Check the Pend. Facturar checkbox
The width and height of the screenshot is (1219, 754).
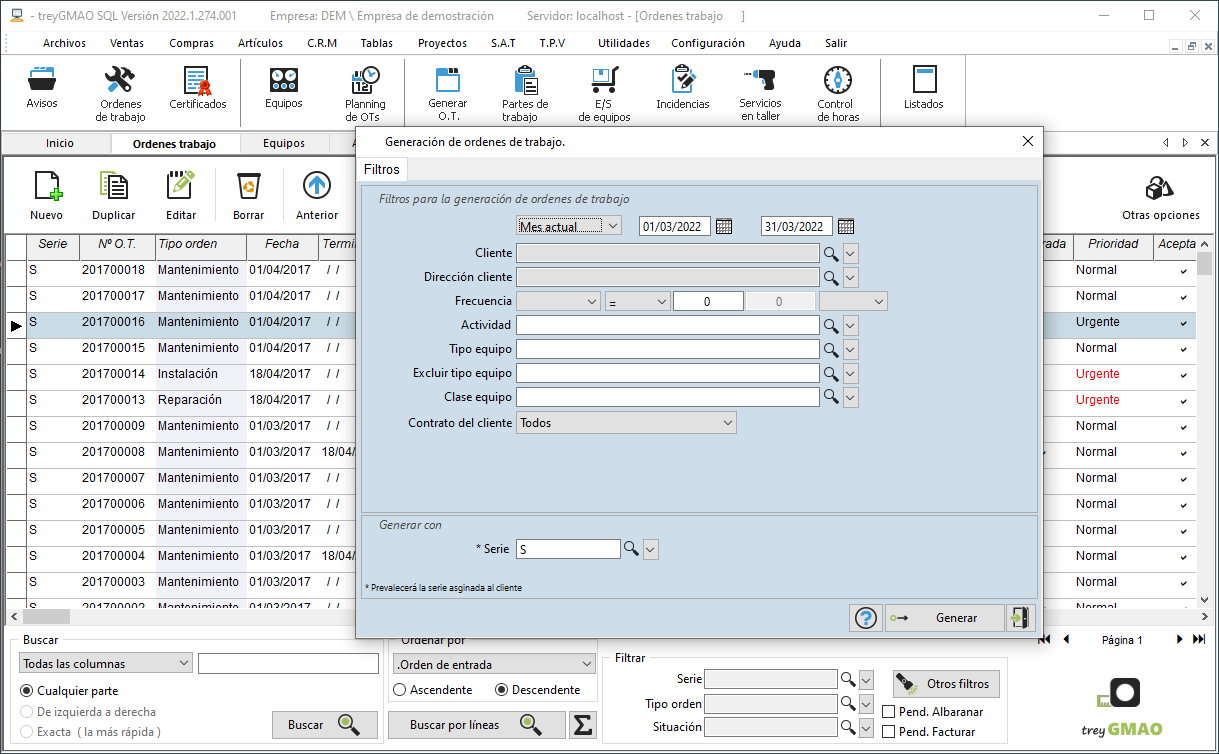(889, 732)
